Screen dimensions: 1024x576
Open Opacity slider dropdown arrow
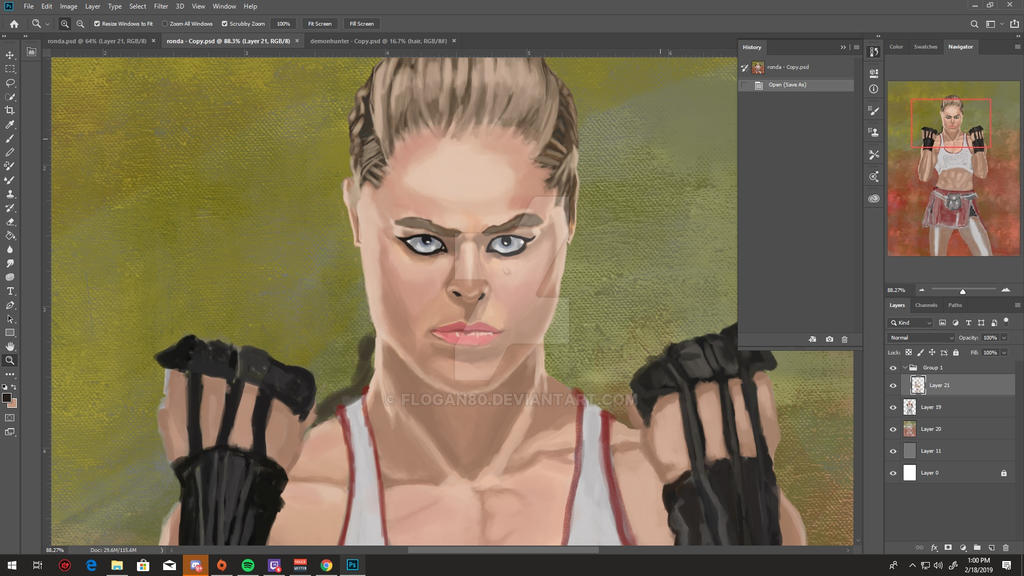pyautogui.click(x=1004, y=338)
